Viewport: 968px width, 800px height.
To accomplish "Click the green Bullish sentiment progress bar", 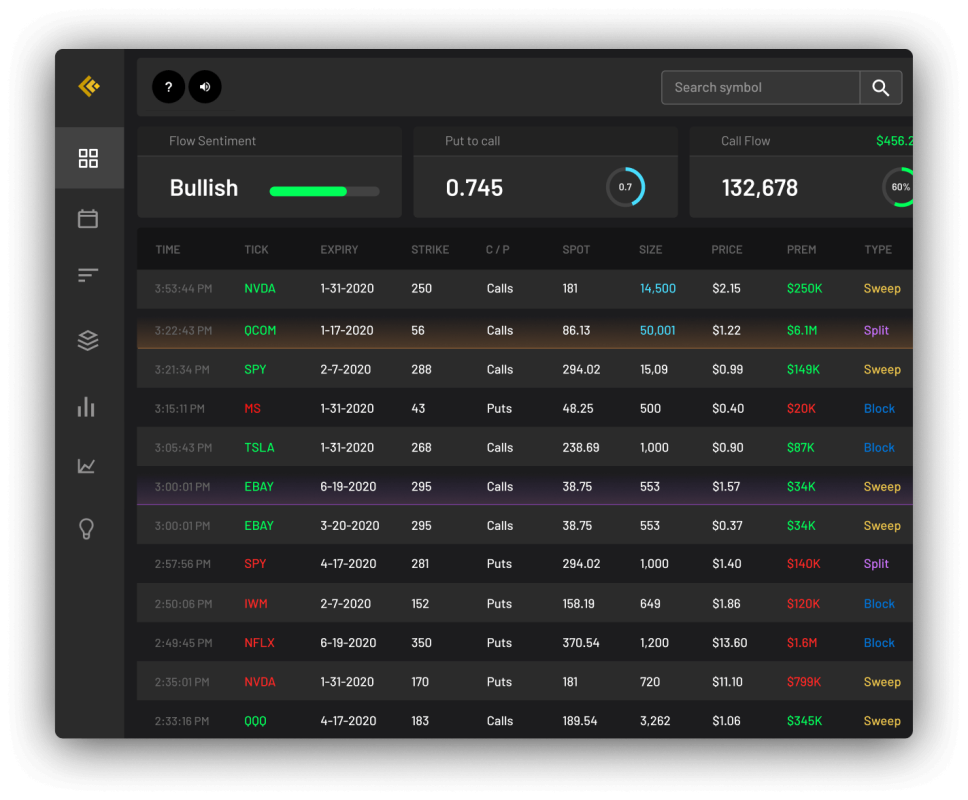I will click(x=324, y=191).
